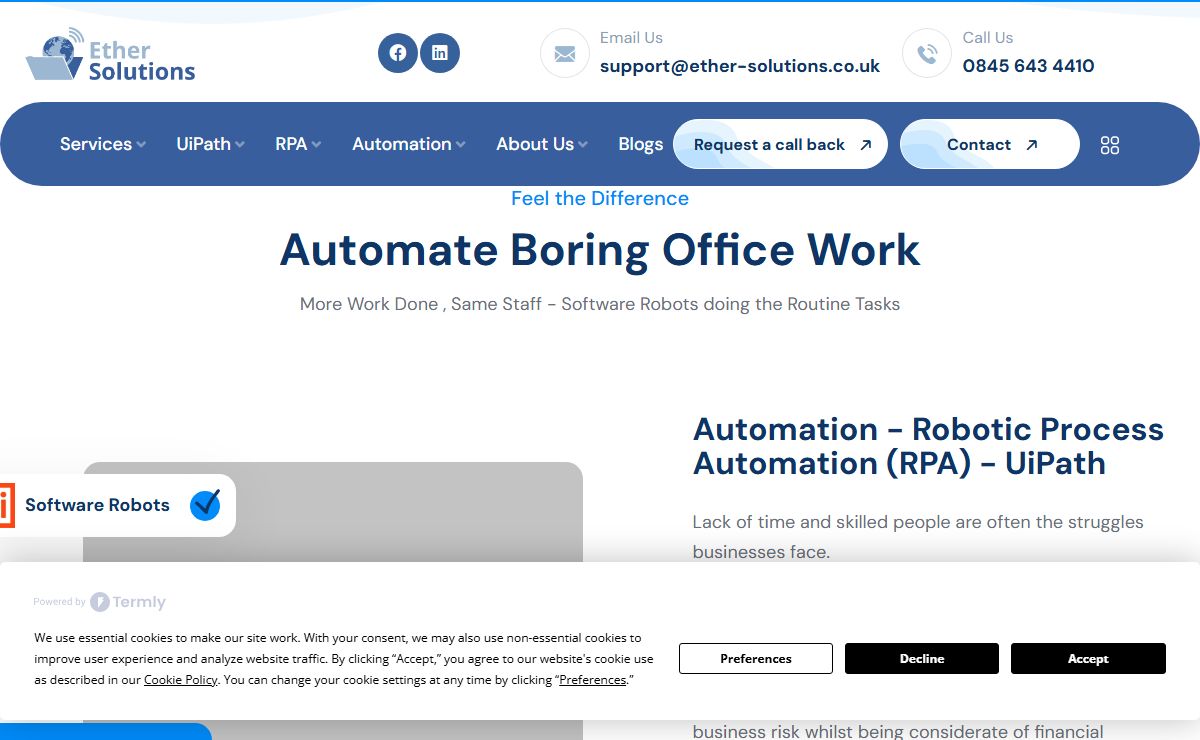
Task: Decline non-essential cookies
Action: (922, 658)
